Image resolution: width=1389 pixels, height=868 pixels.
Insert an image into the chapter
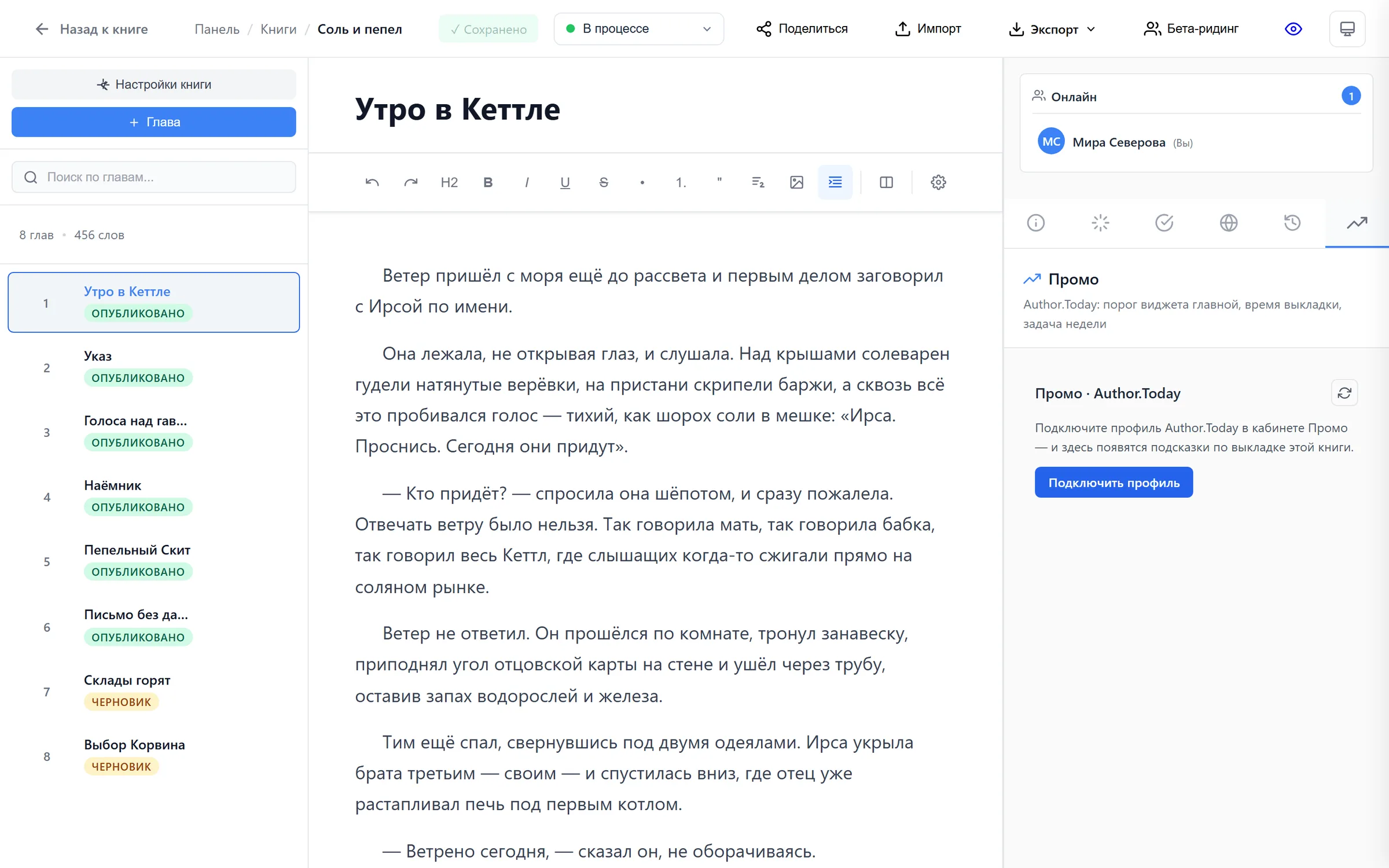point(796,182)
